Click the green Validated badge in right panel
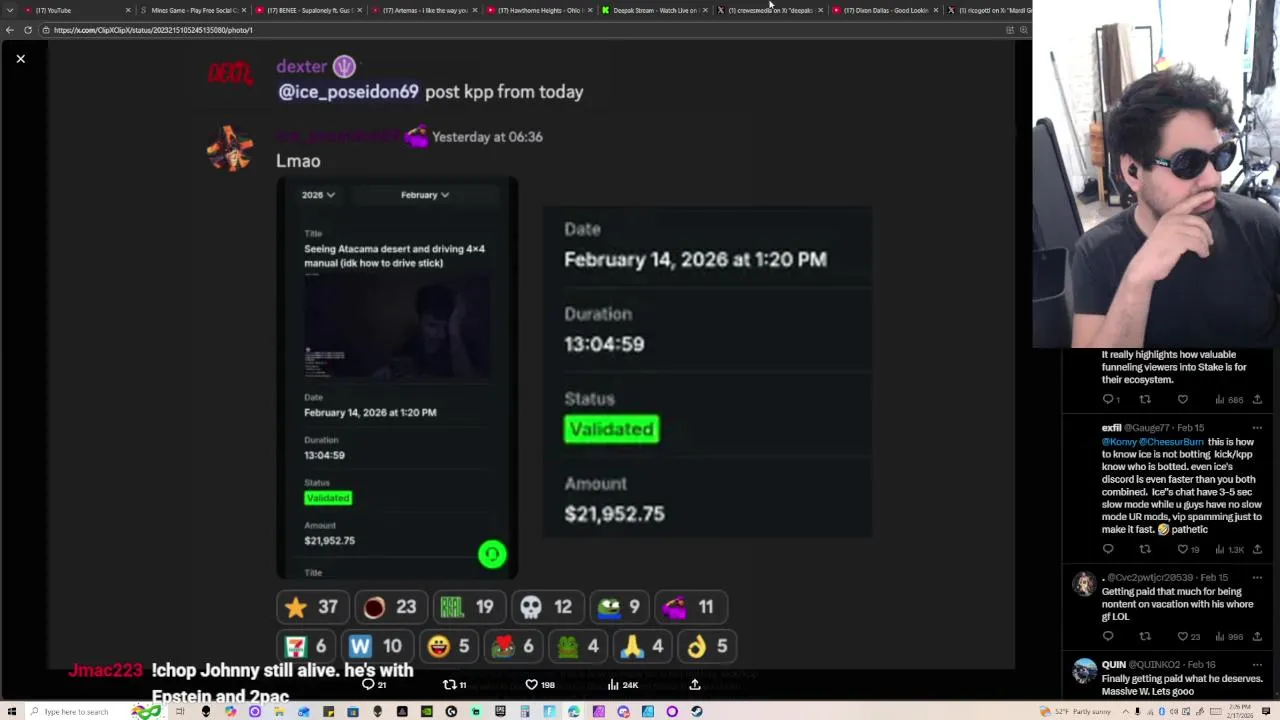 (611, 429)
